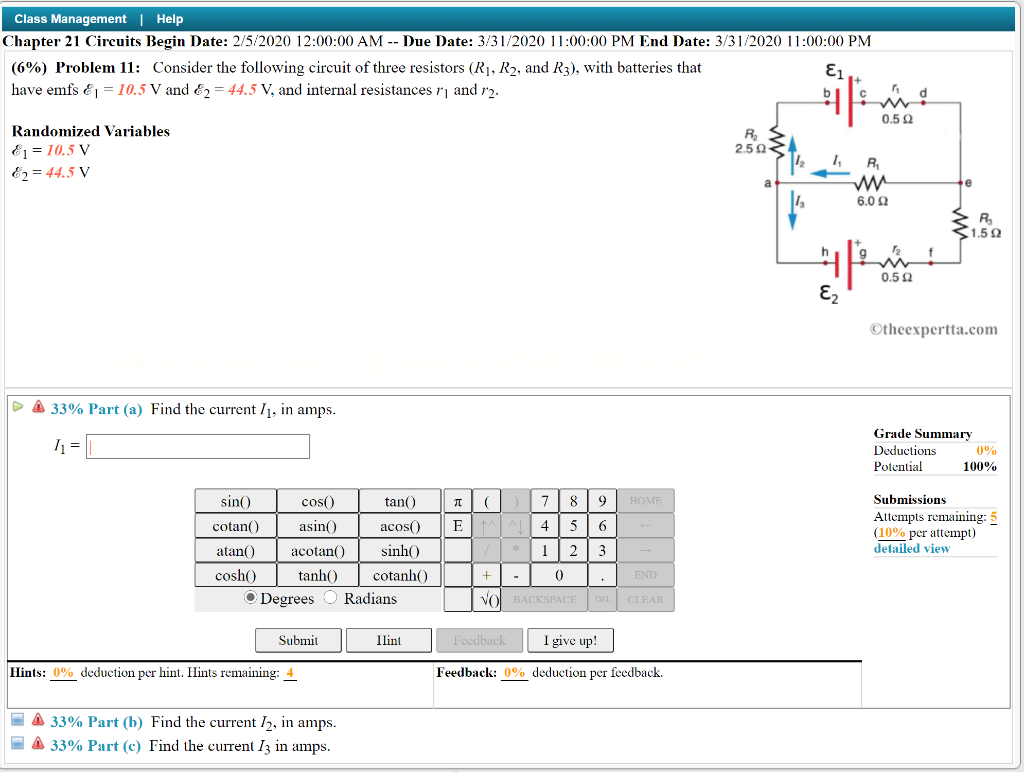Viewport: 1024px width, 772px height.
Task: Click the Hint button
Action: click(x=388, y=640)
